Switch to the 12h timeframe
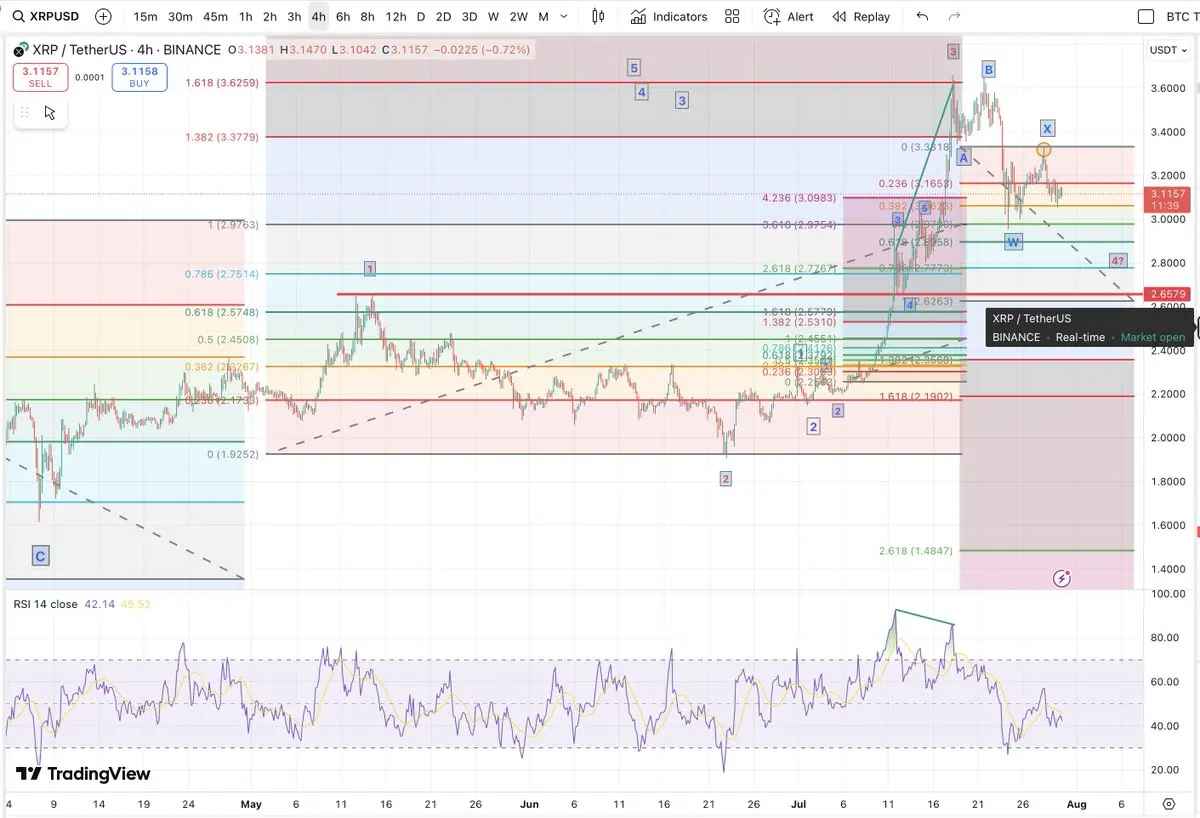This screenshot has width=1200, height=818. (396, 17)
